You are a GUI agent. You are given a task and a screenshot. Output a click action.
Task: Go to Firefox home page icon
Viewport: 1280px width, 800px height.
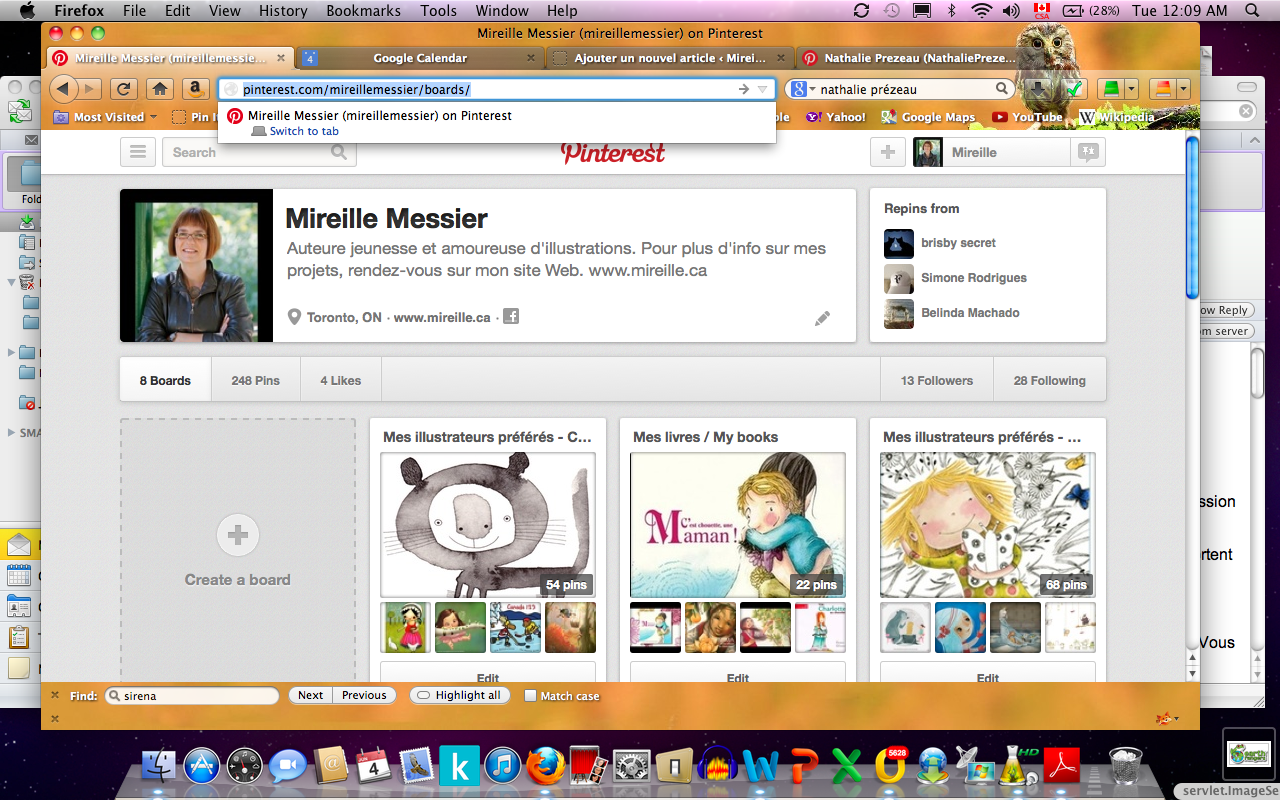tap(159, 89)
